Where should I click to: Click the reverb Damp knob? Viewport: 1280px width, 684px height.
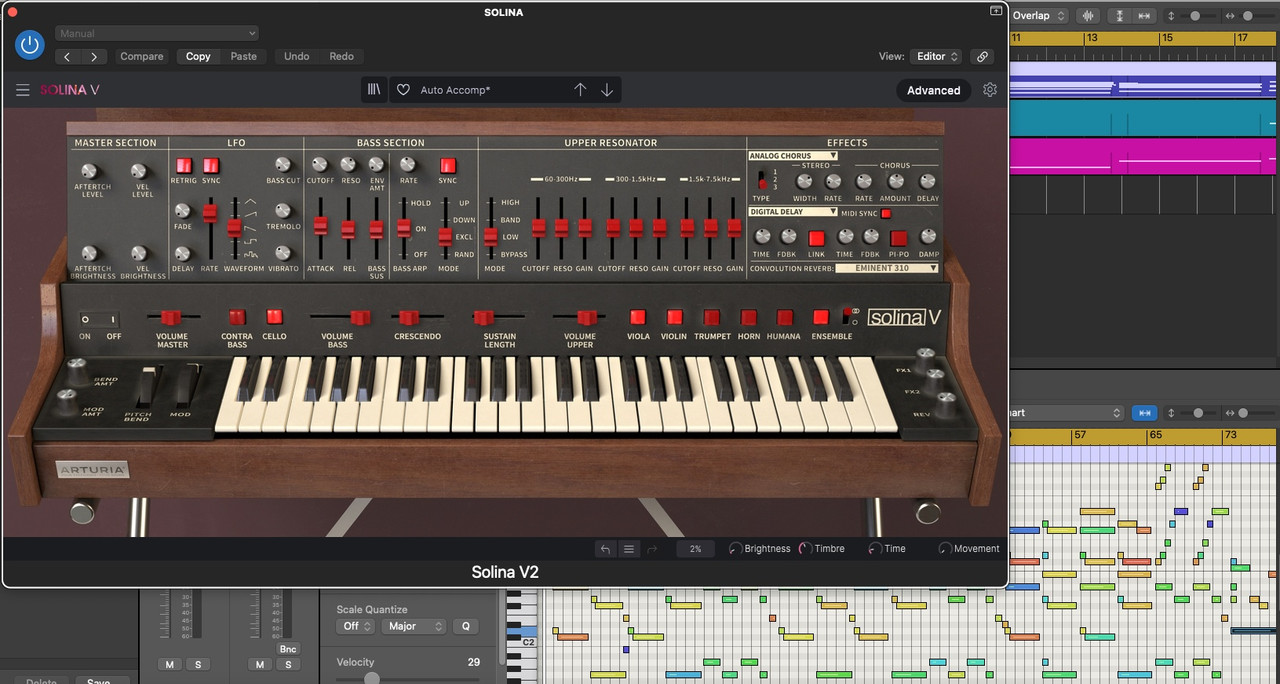[928, 237]
